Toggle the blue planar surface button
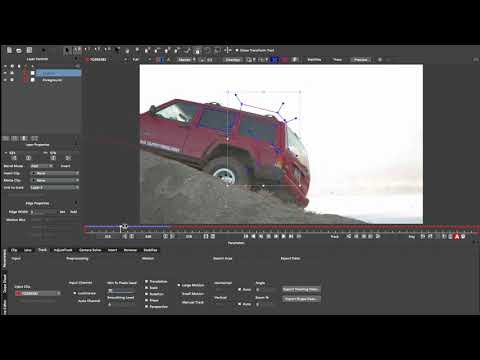Screen dimensions: 480x360 (274, 60)
